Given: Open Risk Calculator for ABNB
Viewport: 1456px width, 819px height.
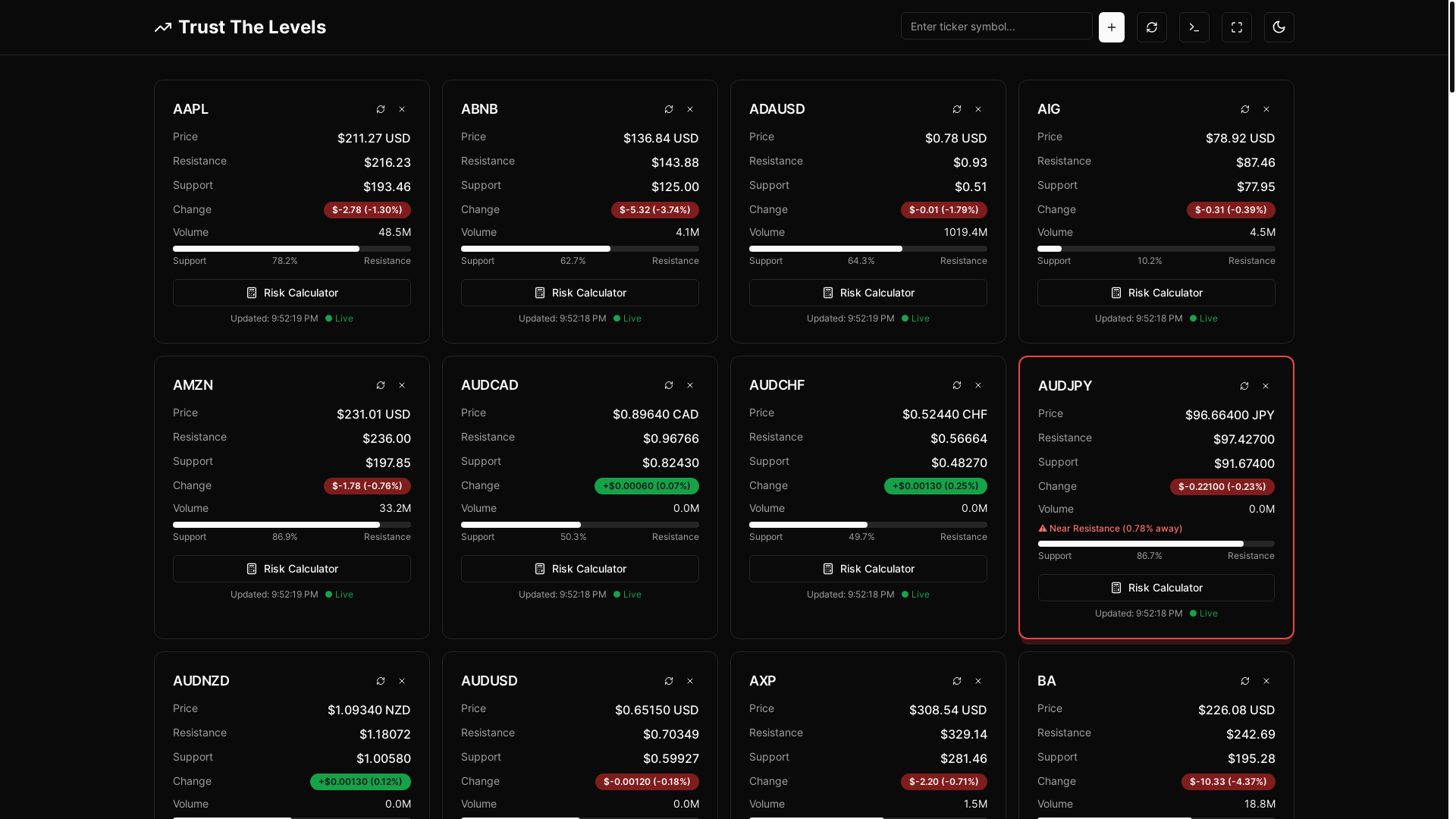Looking at the screenshot, I should point(580,293).
